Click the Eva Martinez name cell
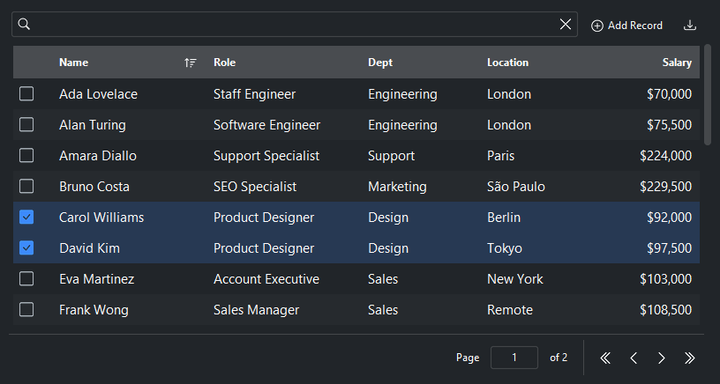The height and width of the screenshot is (384, 720). pos(96,279)
